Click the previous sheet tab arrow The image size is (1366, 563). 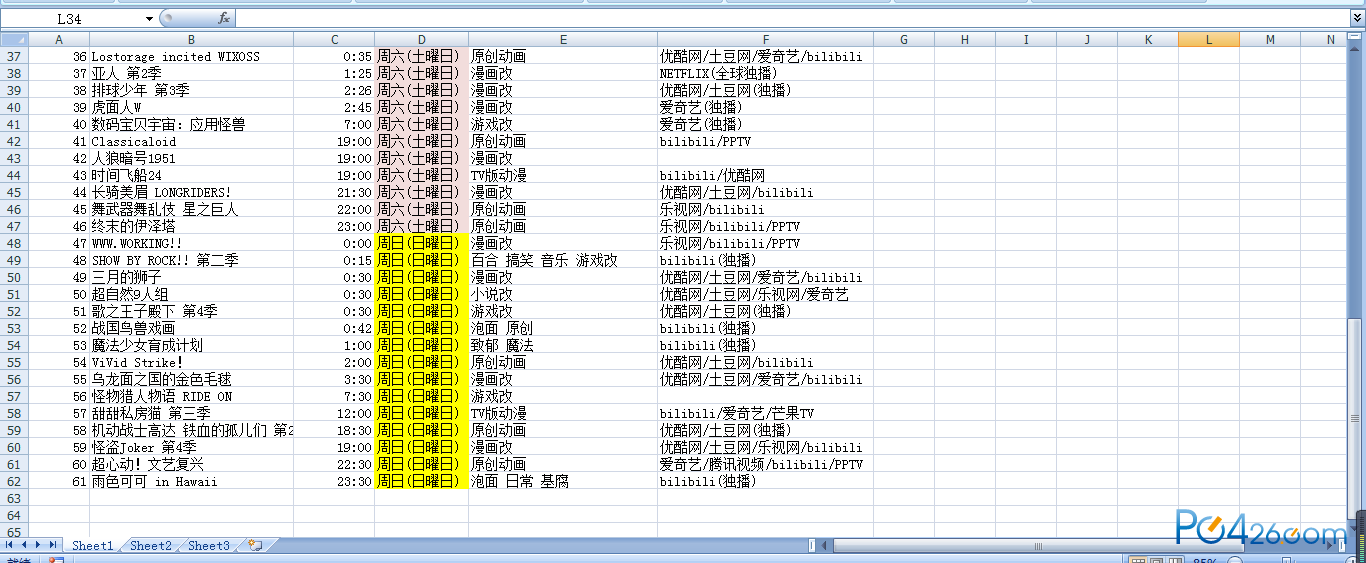pos(25,545)
